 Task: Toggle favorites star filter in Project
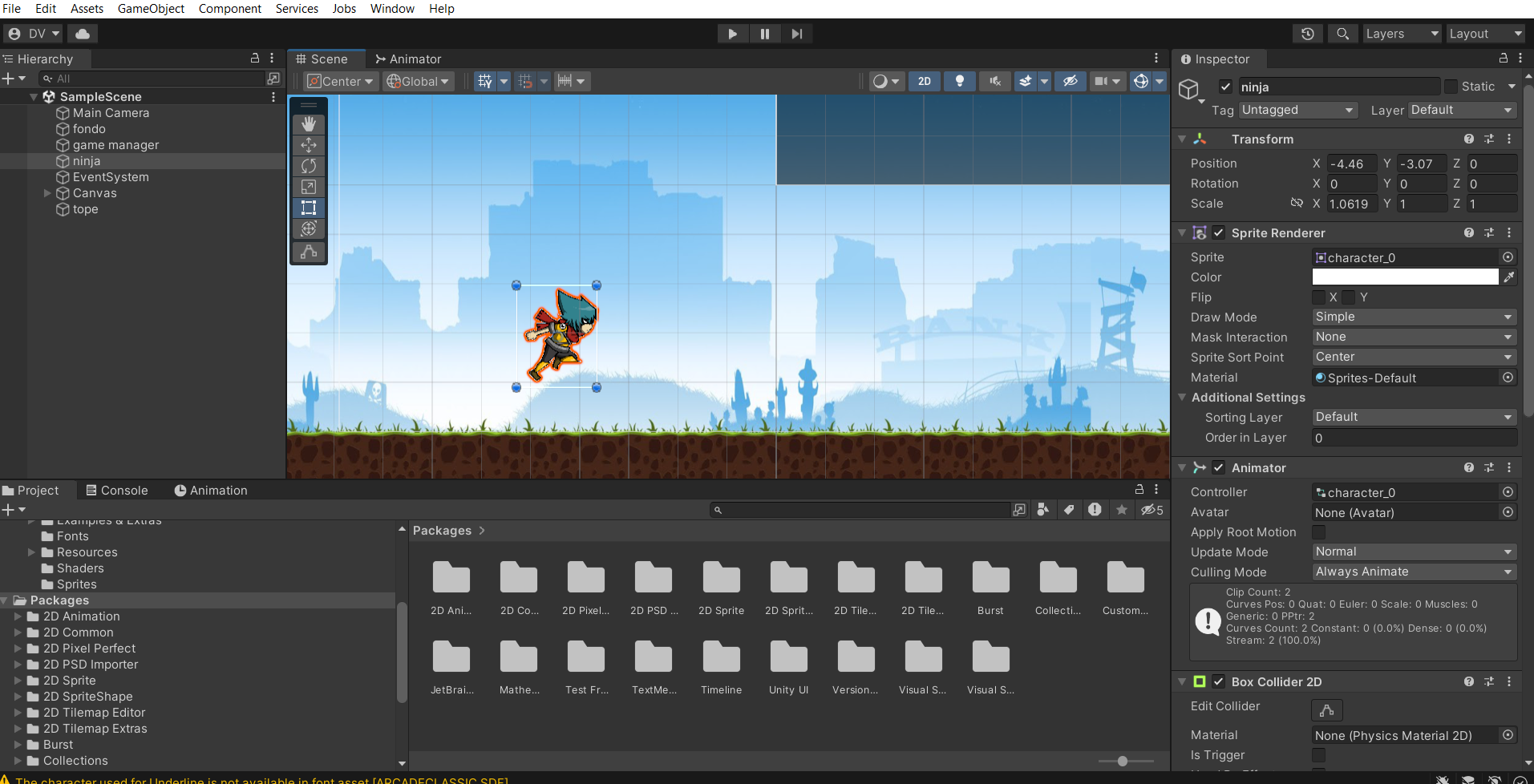coord(1122,510)
